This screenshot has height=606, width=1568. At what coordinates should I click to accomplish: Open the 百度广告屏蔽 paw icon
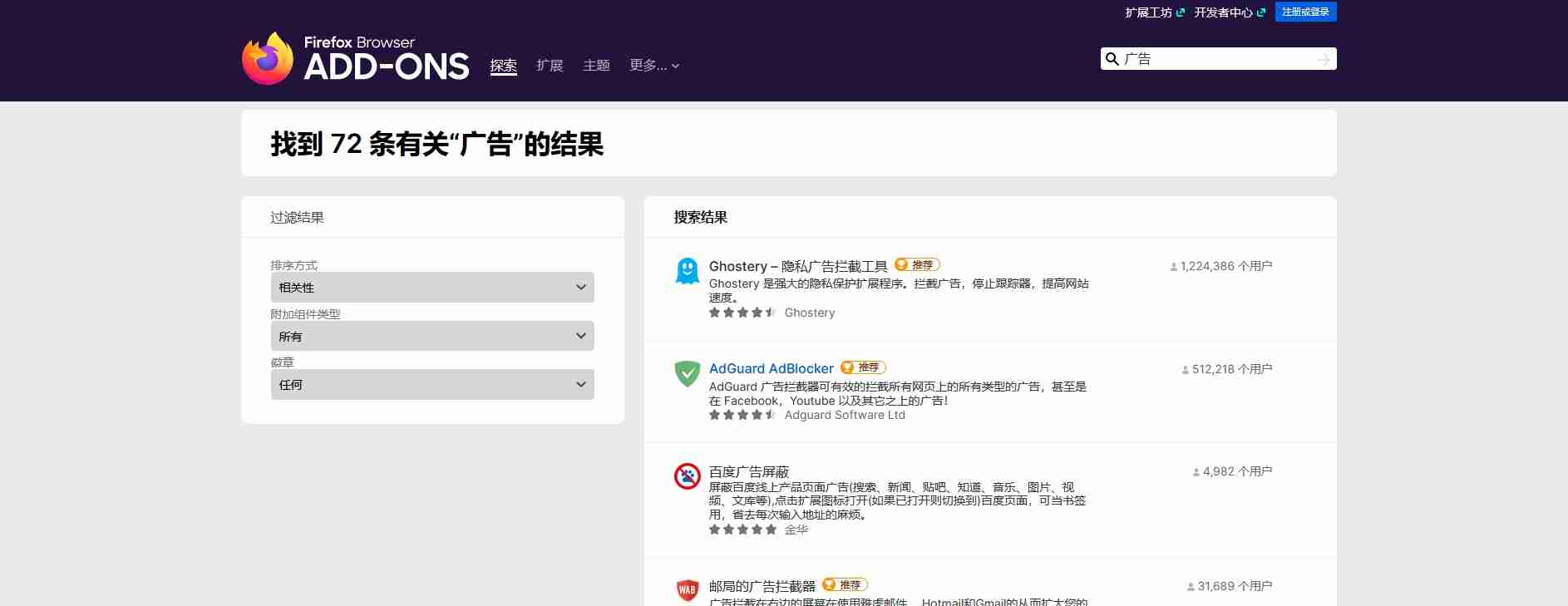coord(687,476)
